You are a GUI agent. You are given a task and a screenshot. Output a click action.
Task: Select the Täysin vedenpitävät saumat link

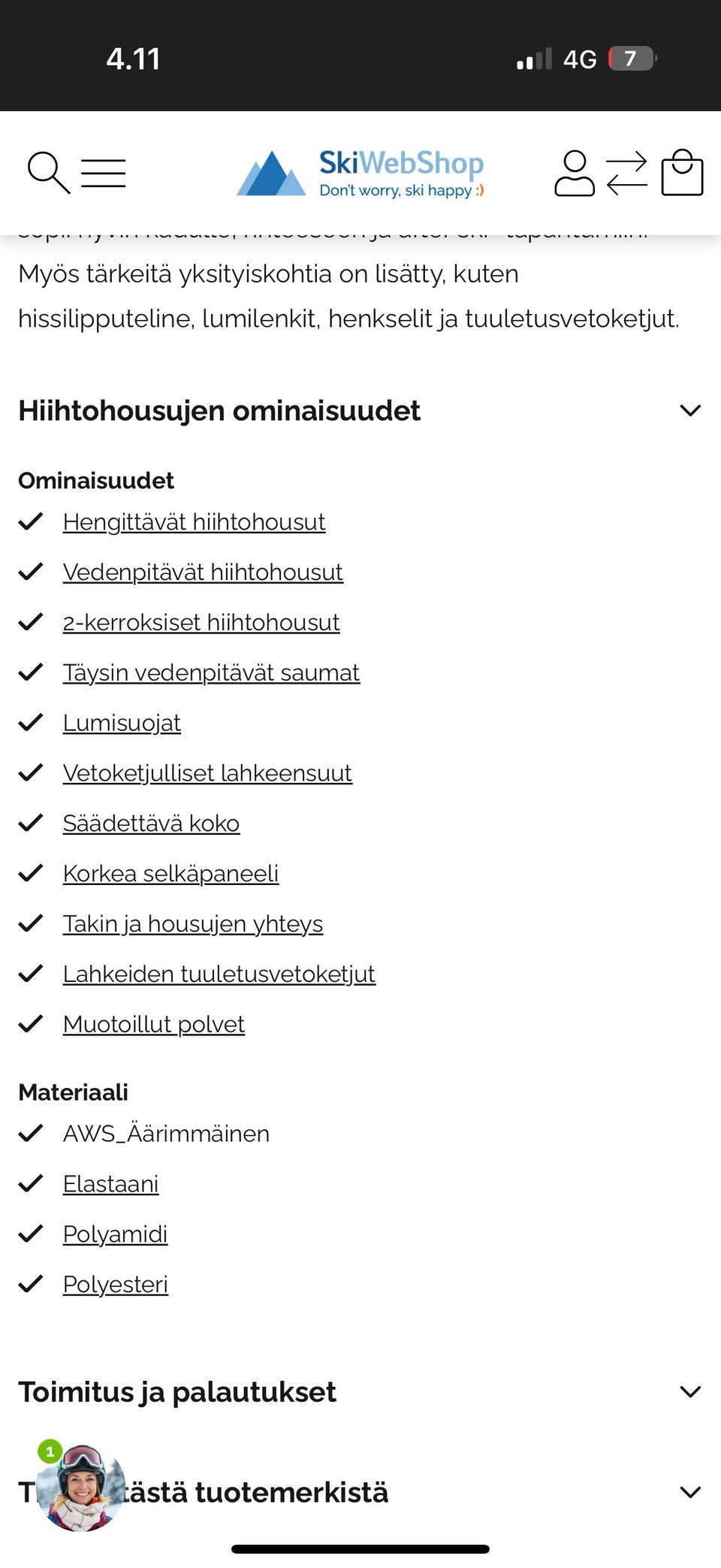[211, 672]
